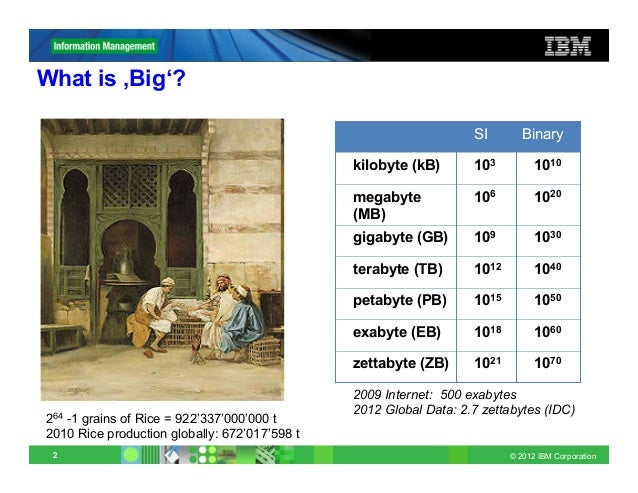Click the petabyte Binary value 10⁵⁰
638x493 pixels.
(x=548, y=300)
